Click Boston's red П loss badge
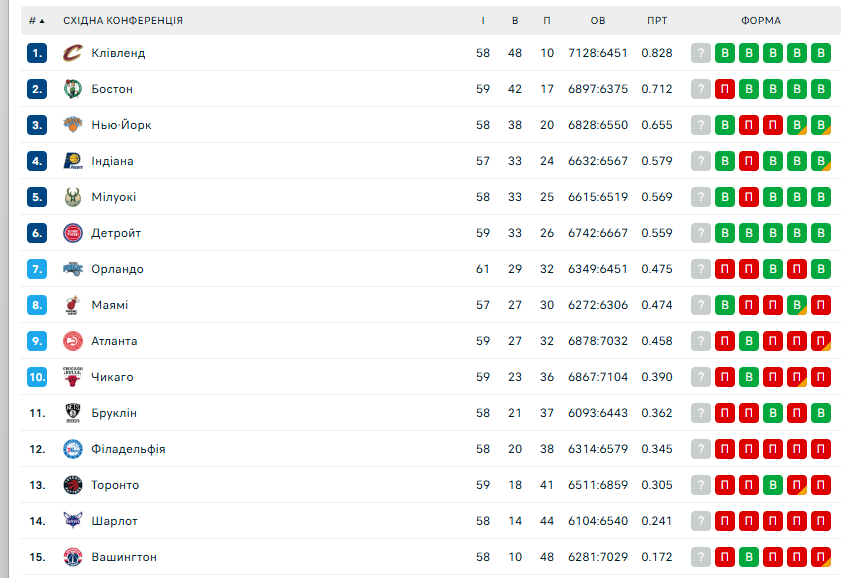 click(x=725, y=89)
